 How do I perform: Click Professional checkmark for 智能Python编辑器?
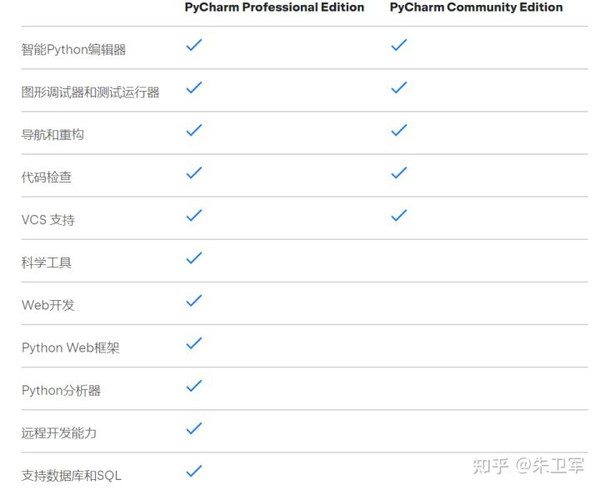[194, 45]
